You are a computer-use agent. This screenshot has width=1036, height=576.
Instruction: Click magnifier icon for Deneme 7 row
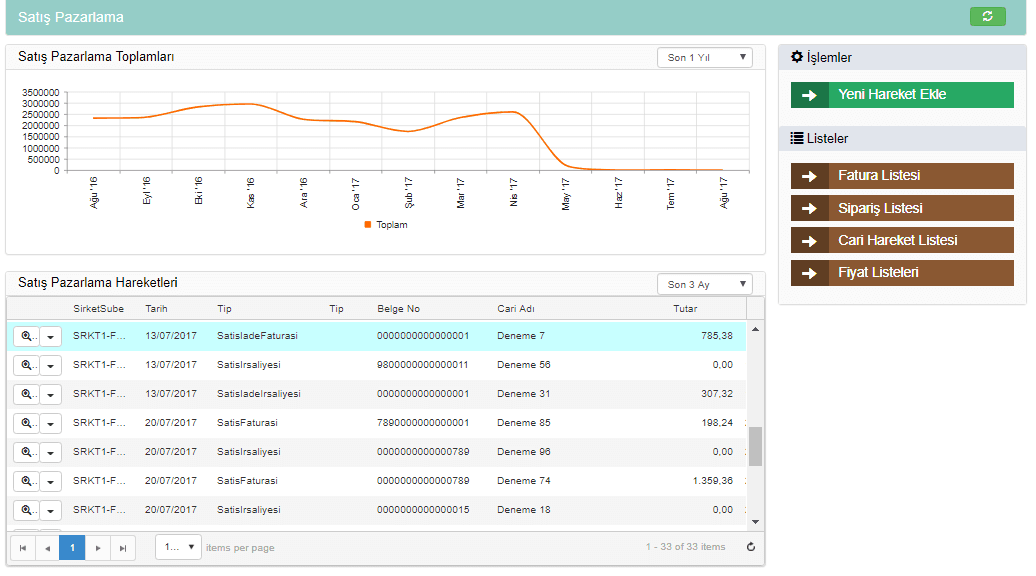click(x=27, y=336)
